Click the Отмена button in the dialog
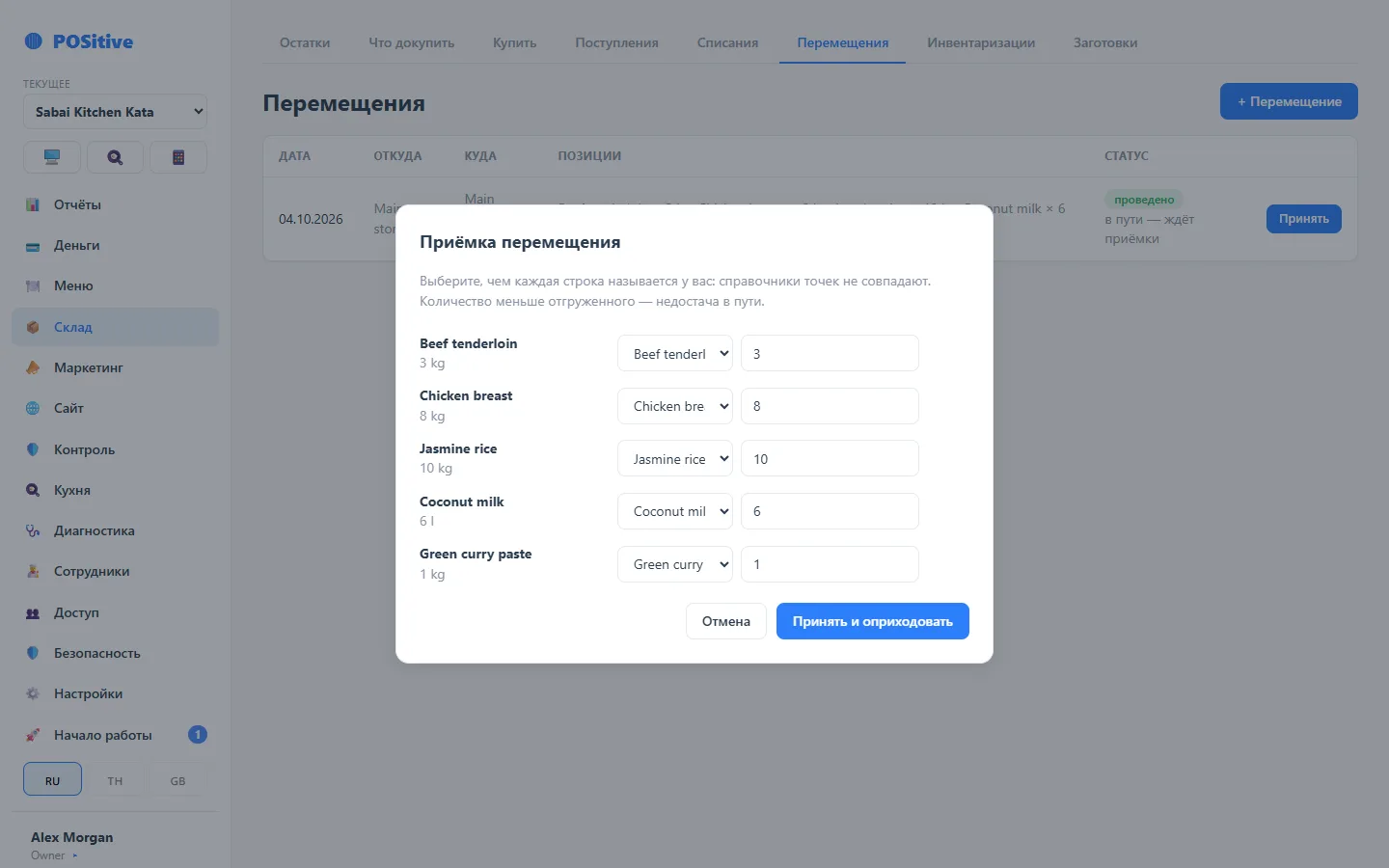This screenshot has height=868, width=1389. click(726, 621)
